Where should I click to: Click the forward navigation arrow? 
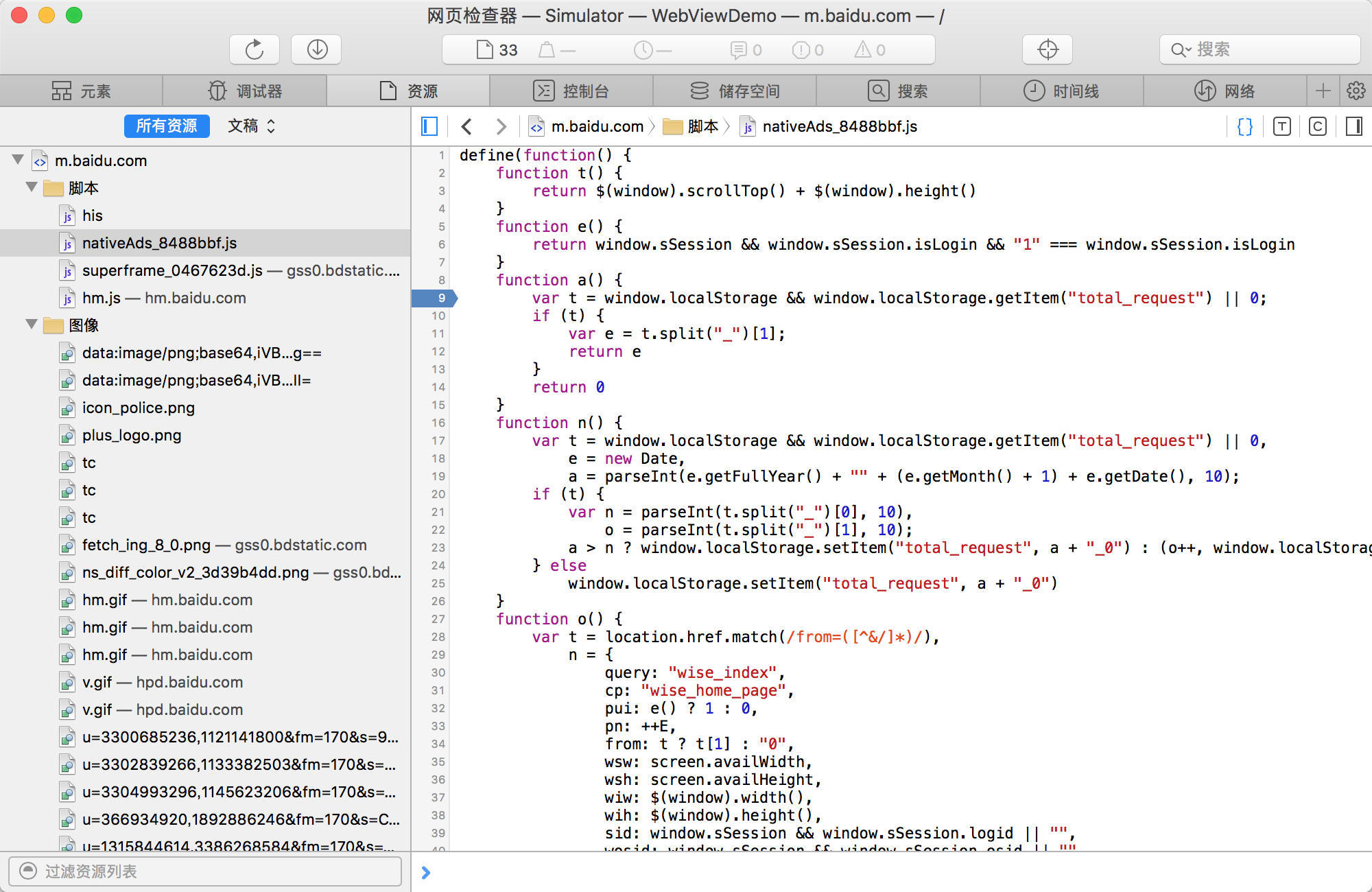501,126
